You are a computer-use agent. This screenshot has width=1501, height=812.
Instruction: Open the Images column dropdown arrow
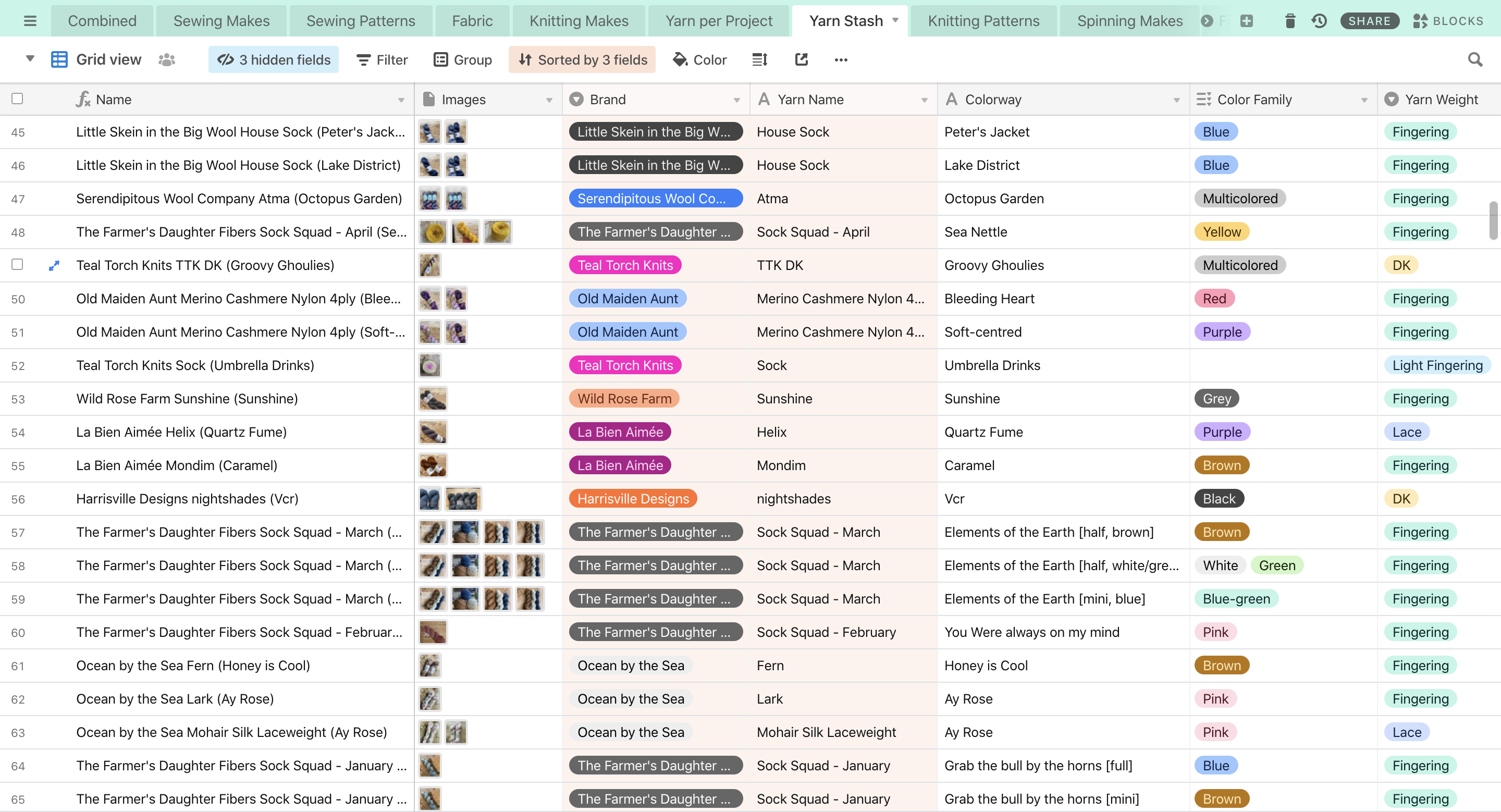click(x=549, y=100)
